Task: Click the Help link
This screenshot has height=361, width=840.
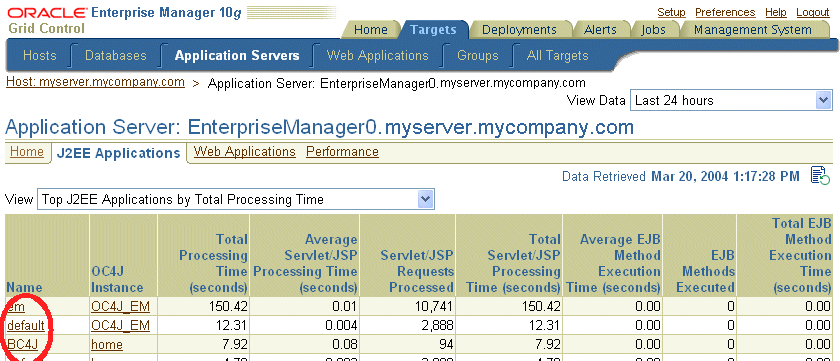Action: tap(776, 12)
